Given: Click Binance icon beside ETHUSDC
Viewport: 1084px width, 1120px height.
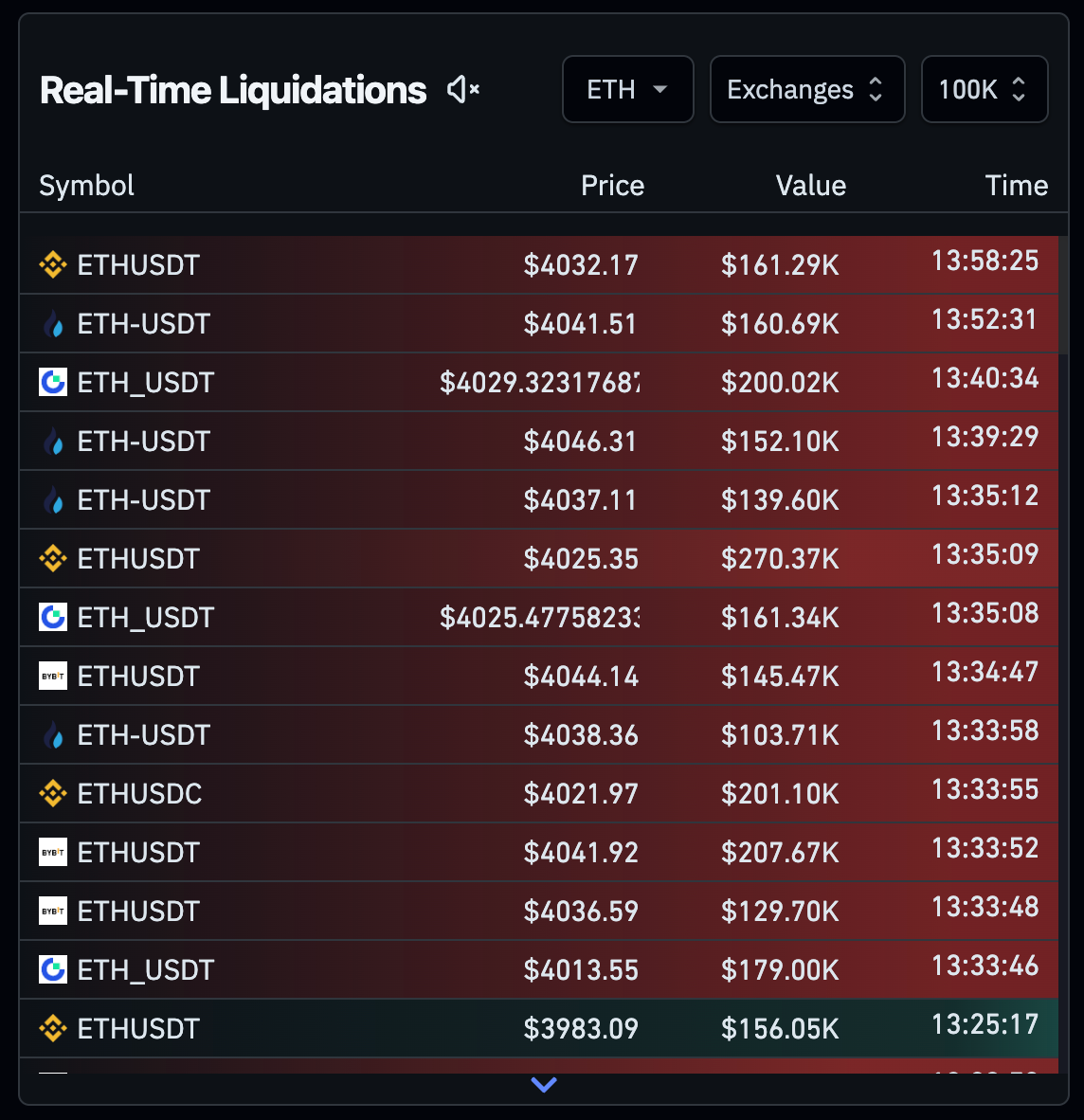Looking at the screenshot, I should pyautogui.click(x=53, y=794).
